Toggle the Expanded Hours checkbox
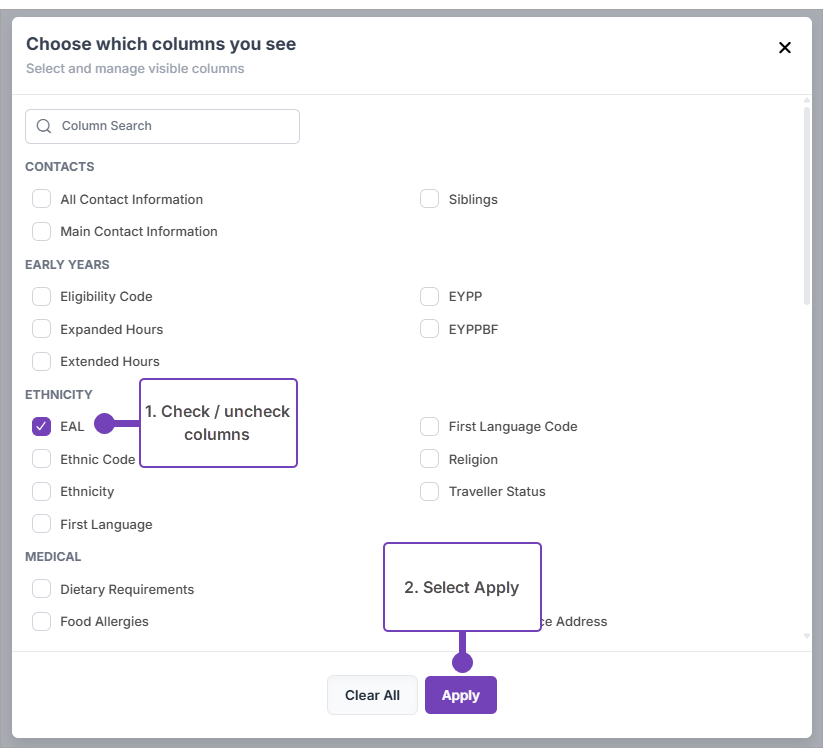 tap(41, 329)
